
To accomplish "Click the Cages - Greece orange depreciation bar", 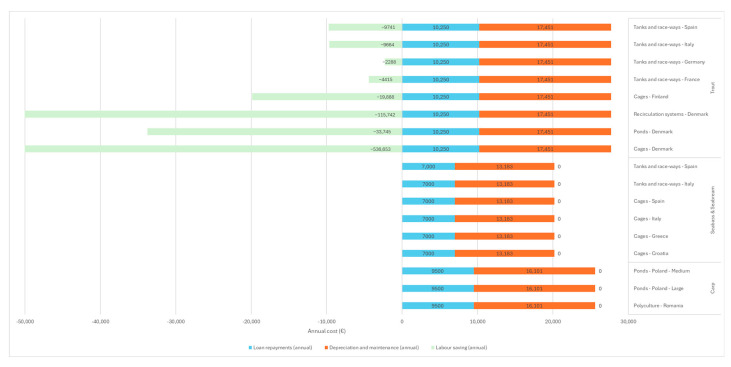I will tap(504, 236).
